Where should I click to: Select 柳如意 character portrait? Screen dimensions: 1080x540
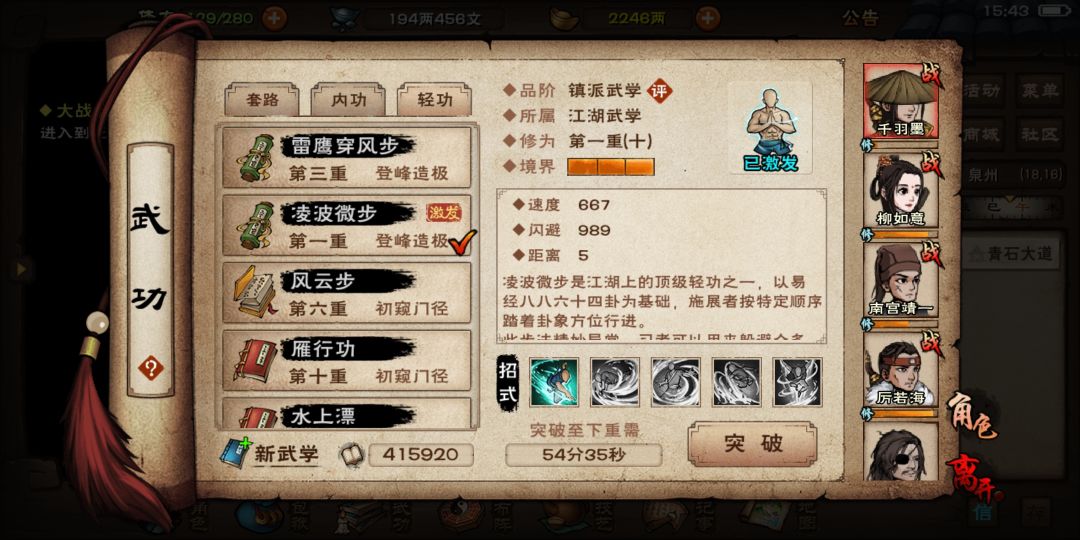[x=900, y=190]
